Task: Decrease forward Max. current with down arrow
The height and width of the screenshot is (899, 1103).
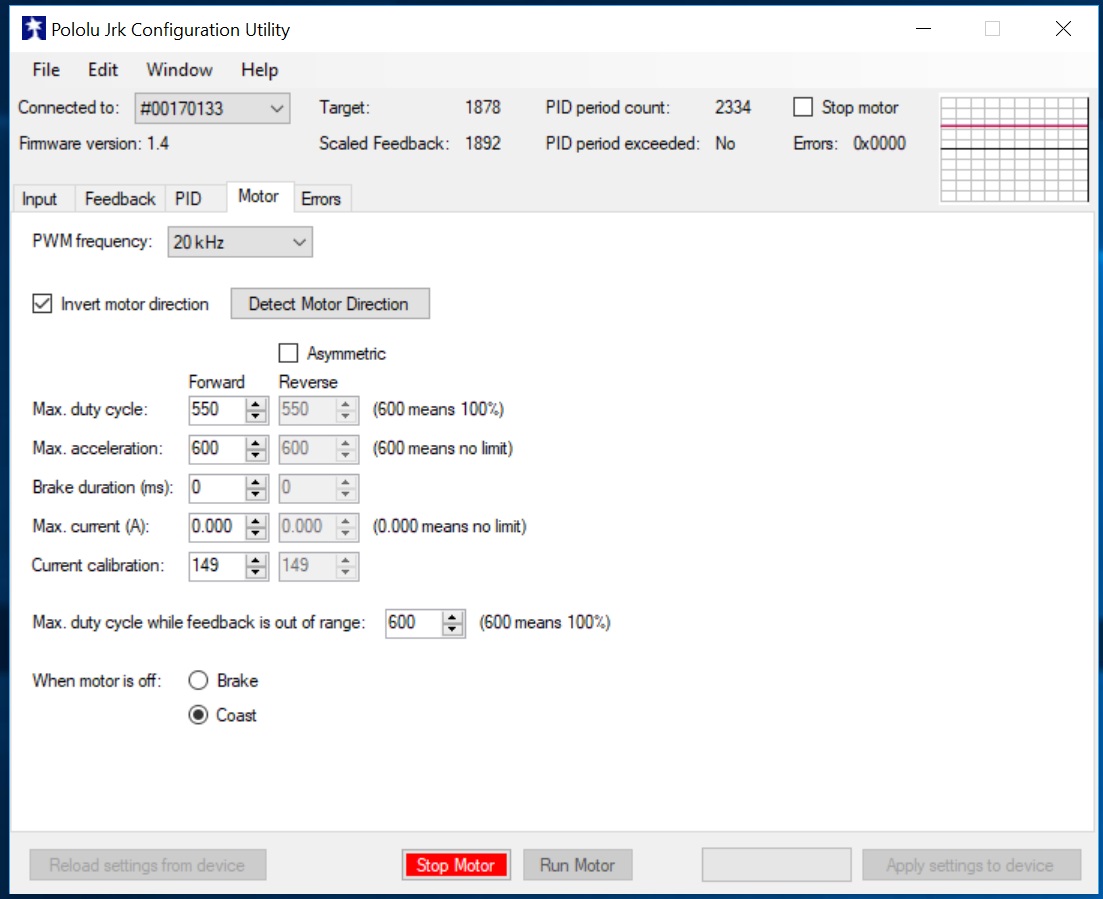Action: (x=256, y=533)
